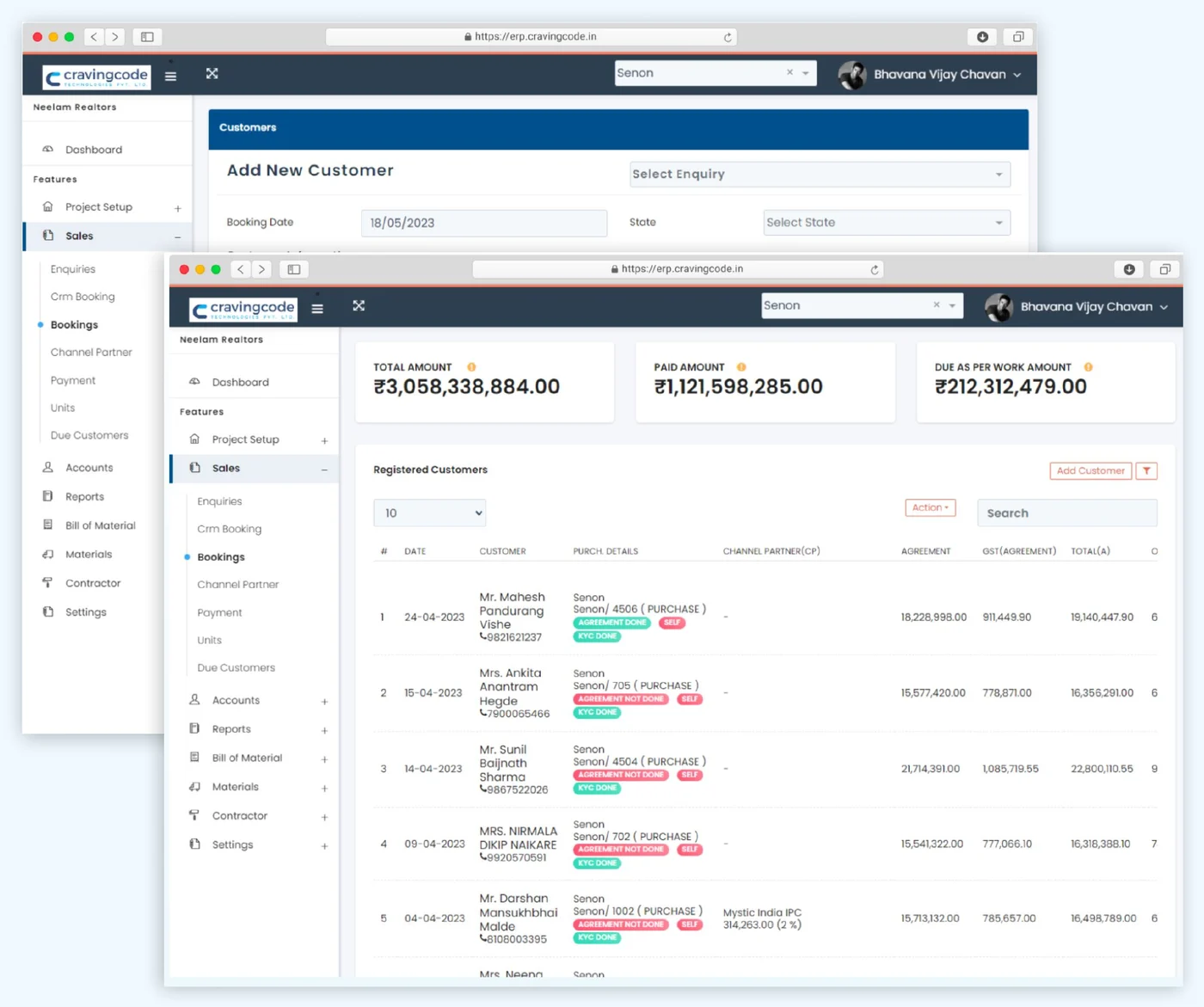
Task: Clear Senon project selection in back window
Action: [x=789, y=73]
